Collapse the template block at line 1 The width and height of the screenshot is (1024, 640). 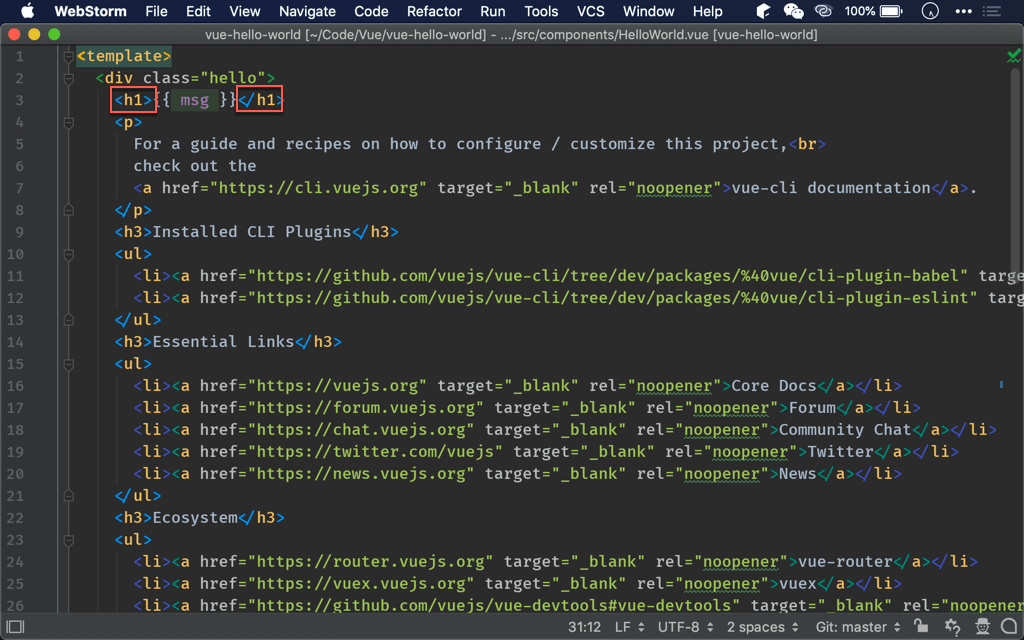69,57
